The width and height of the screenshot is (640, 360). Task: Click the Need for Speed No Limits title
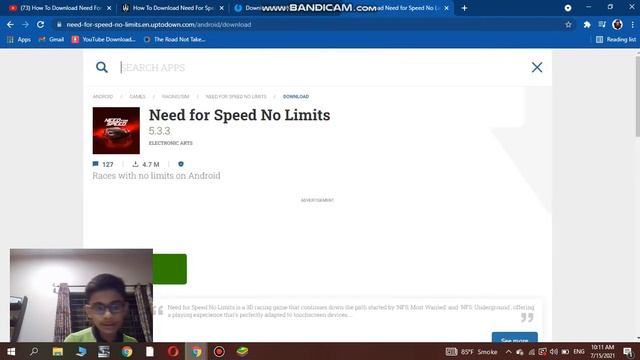pyautogui.click(x=240, y=115)
